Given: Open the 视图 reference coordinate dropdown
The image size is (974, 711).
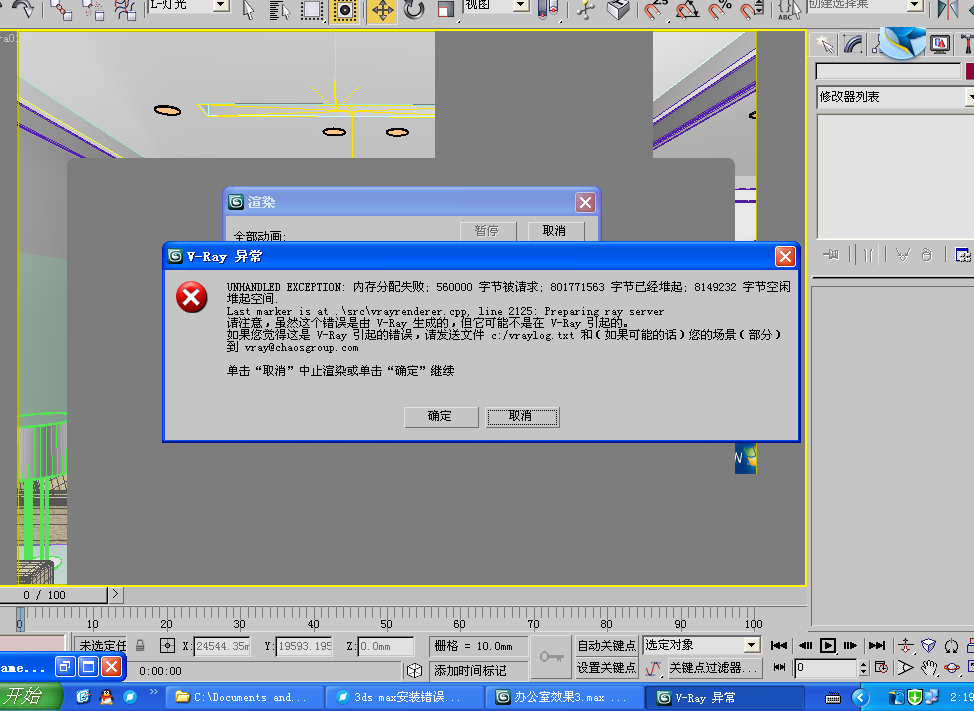Looking at the screenshot, I should point(522,6).
